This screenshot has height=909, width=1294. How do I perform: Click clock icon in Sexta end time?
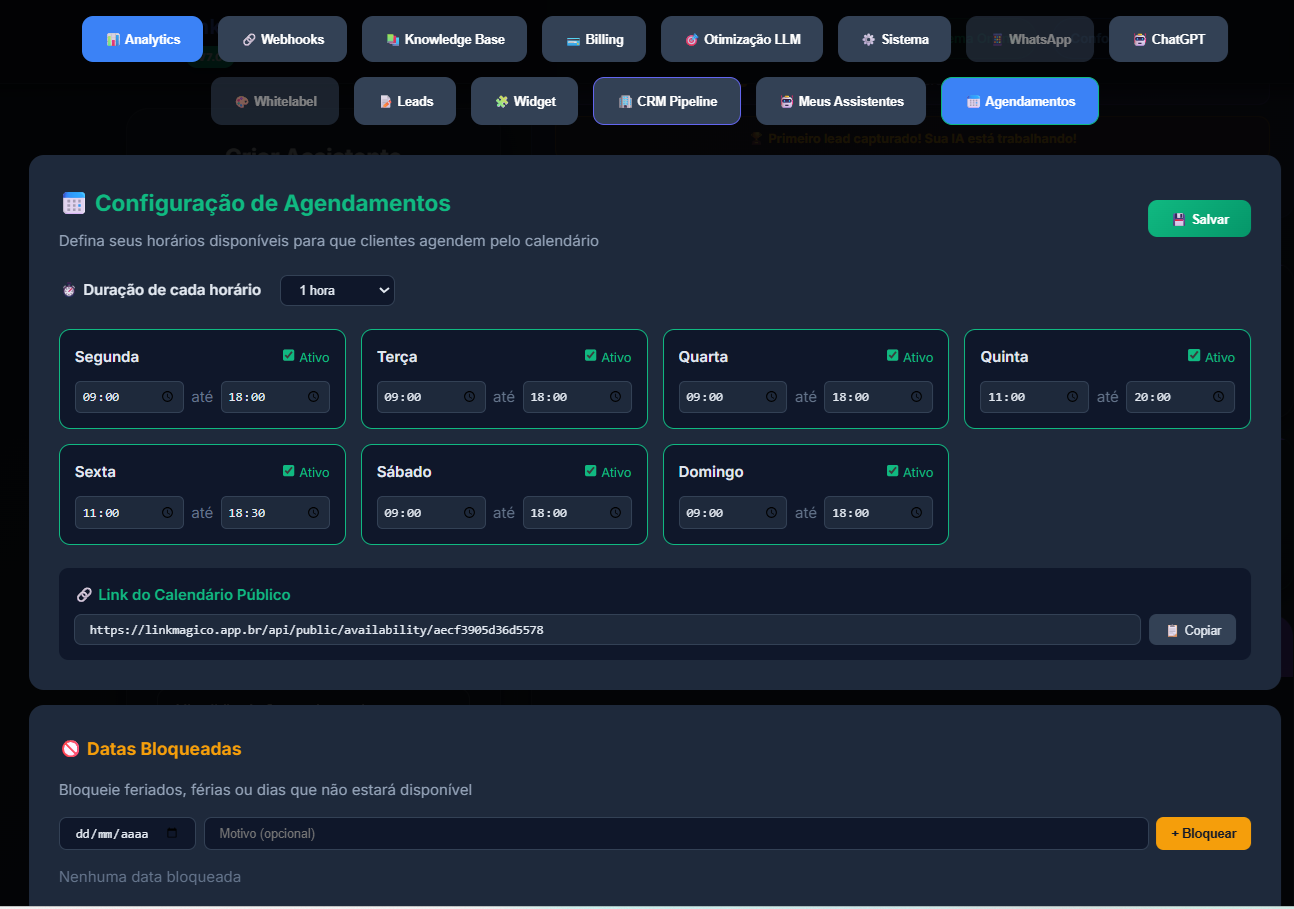314,513
